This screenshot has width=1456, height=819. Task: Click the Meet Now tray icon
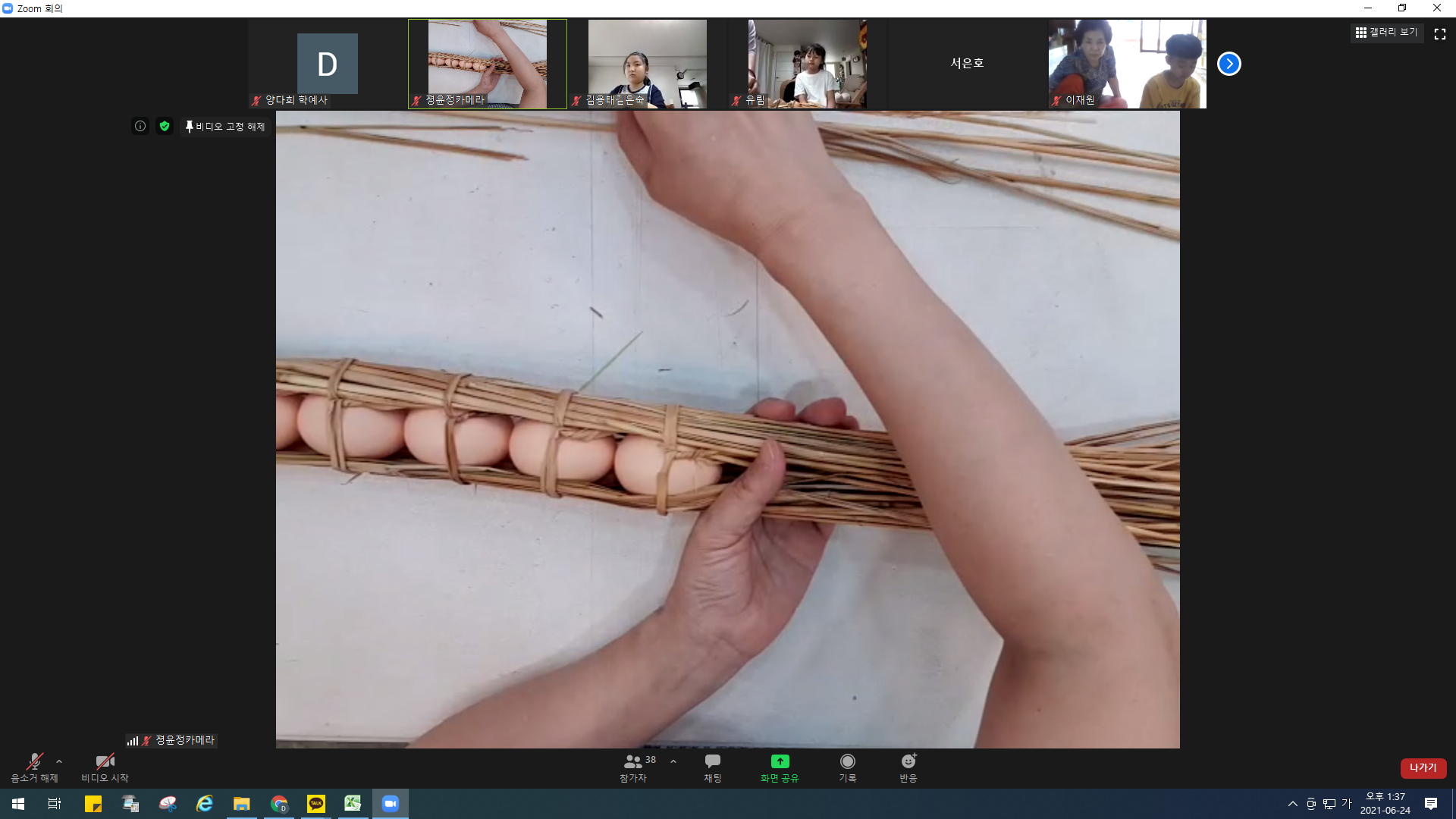[1311, 804]
